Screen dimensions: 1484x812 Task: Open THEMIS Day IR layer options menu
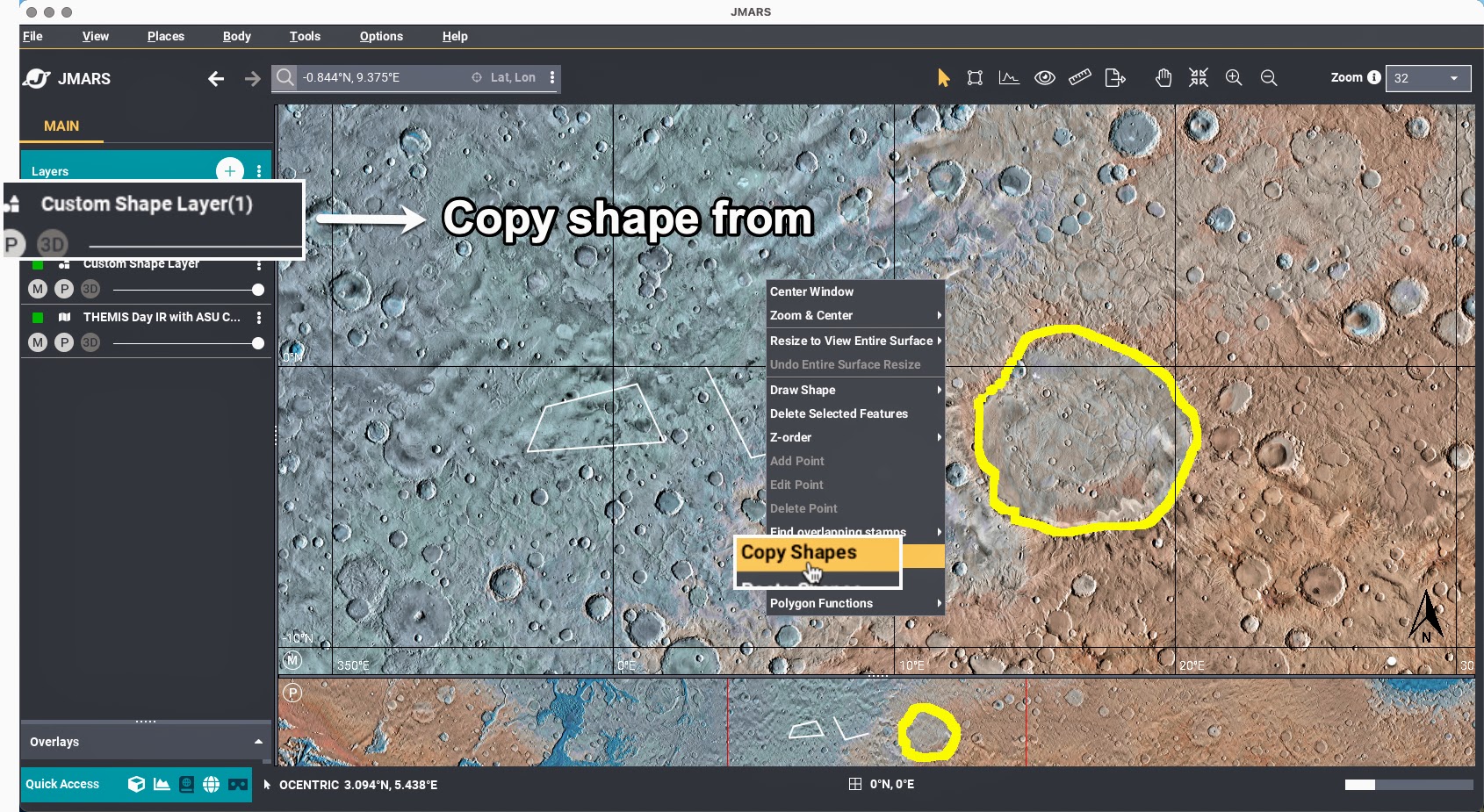259,317
